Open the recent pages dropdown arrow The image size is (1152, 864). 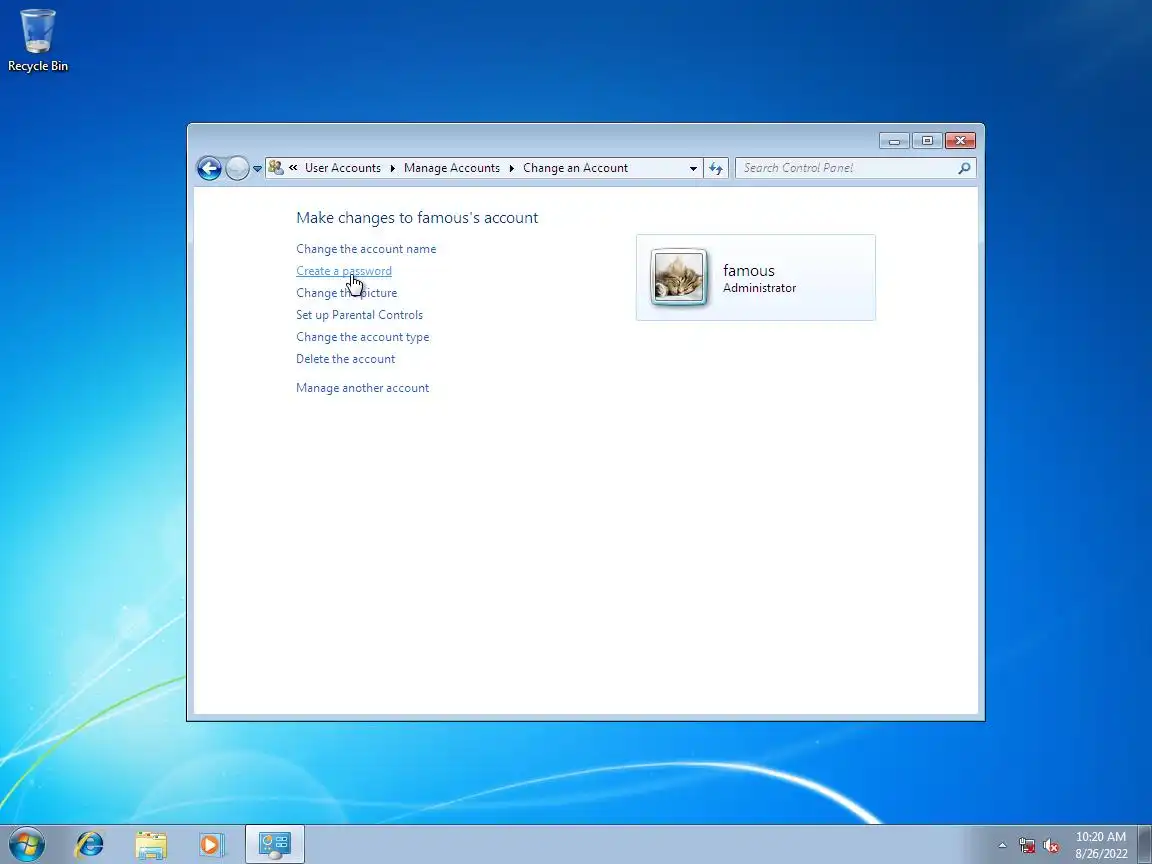click(257, 169)
